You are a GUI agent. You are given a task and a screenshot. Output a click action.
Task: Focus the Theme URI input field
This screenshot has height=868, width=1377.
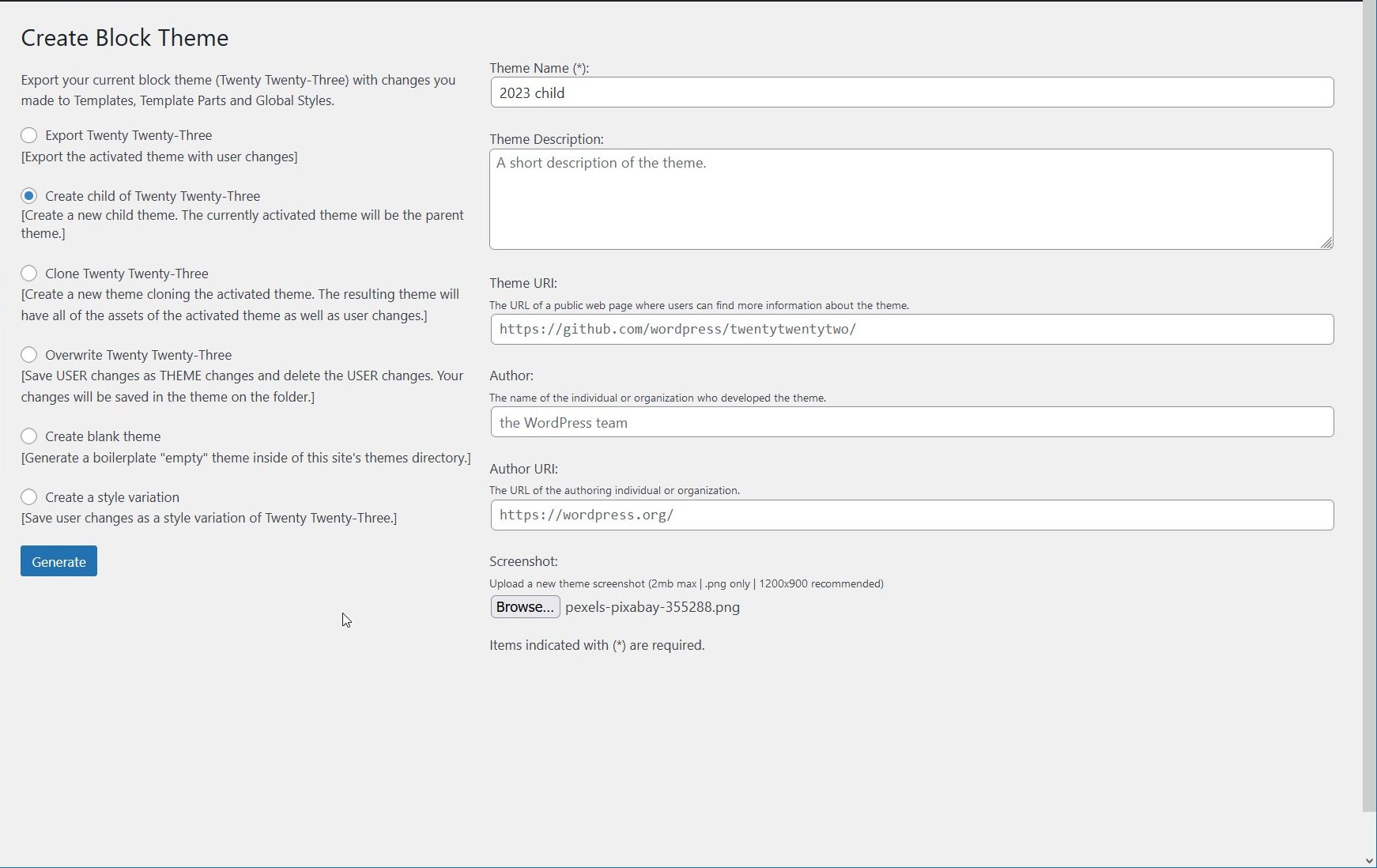(x=909, y=330)
